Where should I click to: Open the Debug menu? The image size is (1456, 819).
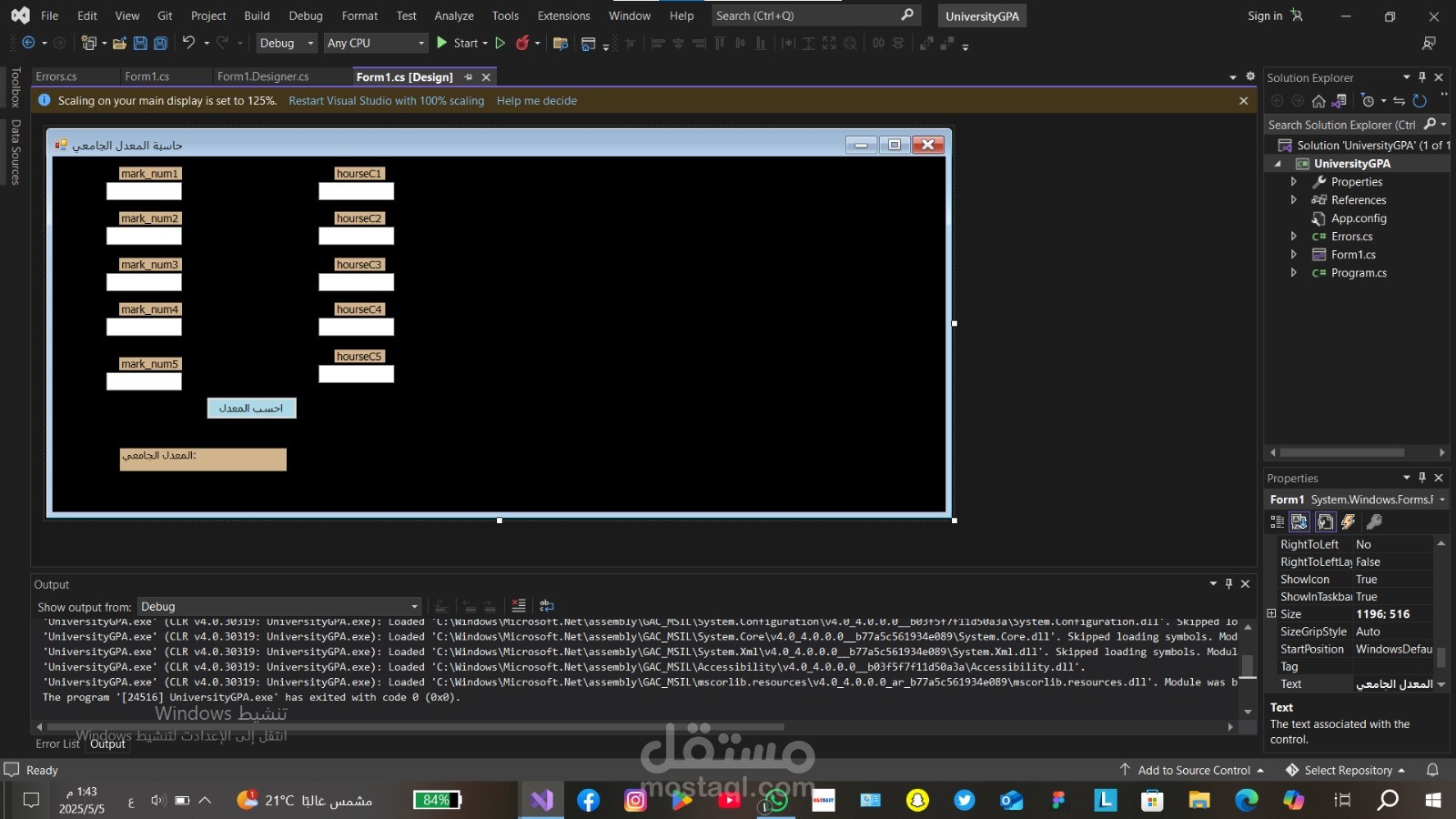pos(306,15)
